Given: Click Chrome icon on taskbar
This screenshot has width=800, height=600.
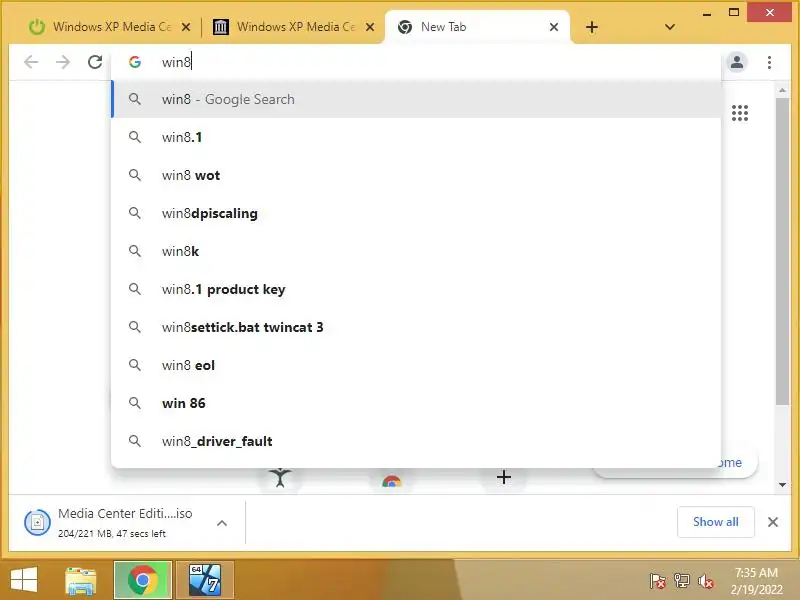Looking at the screenshot, I should tap(142, 580).
